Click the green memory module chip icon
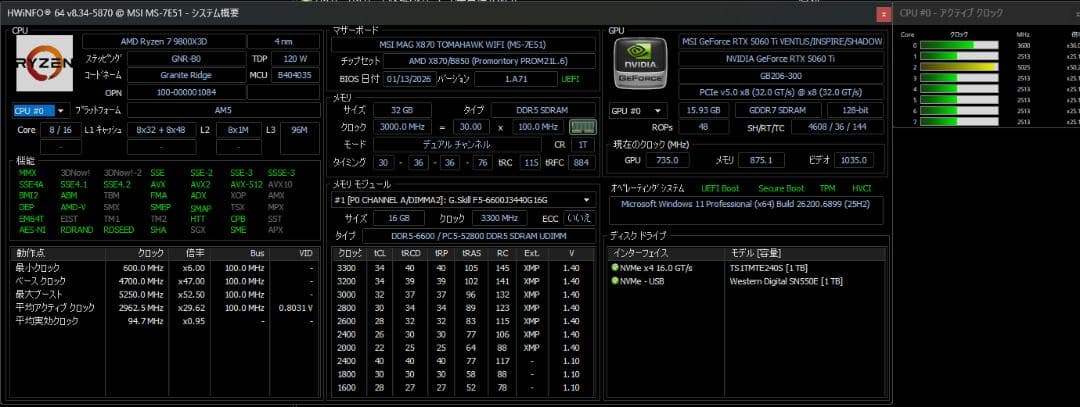1080x407 pixels. (x=583, y=127)
